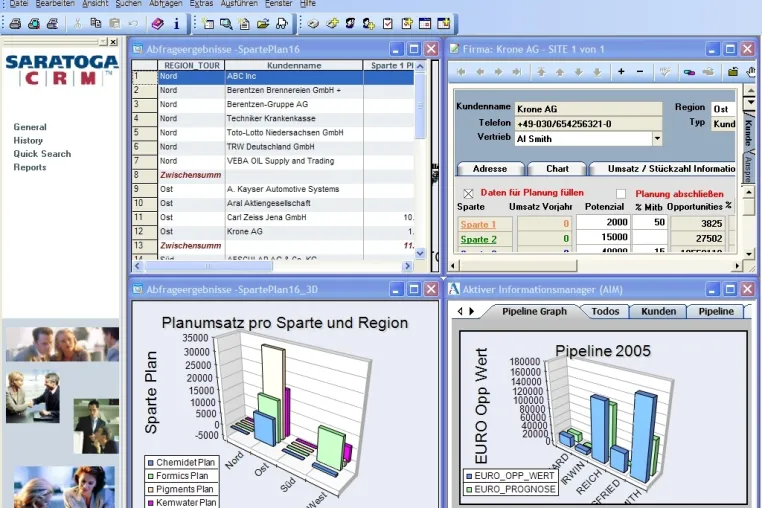Click the handshake photo thumbnail in sidebar
The image size is (762, 508).
coord(33,398)
